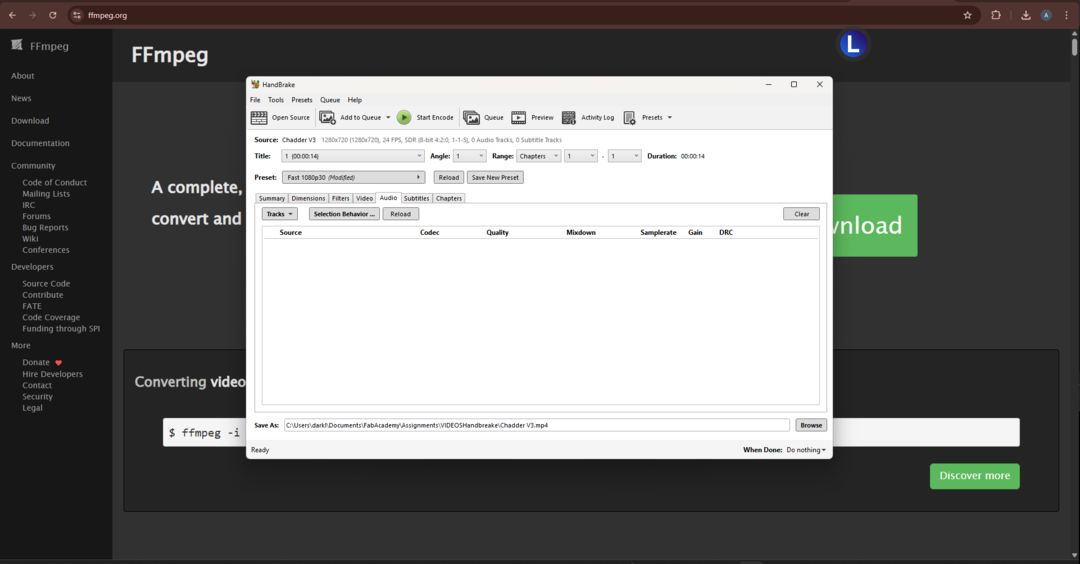Switch to the Summary tab
The height and width of the screenshot is (564, 1080).
pyautogui.click(x=271, y=198)
